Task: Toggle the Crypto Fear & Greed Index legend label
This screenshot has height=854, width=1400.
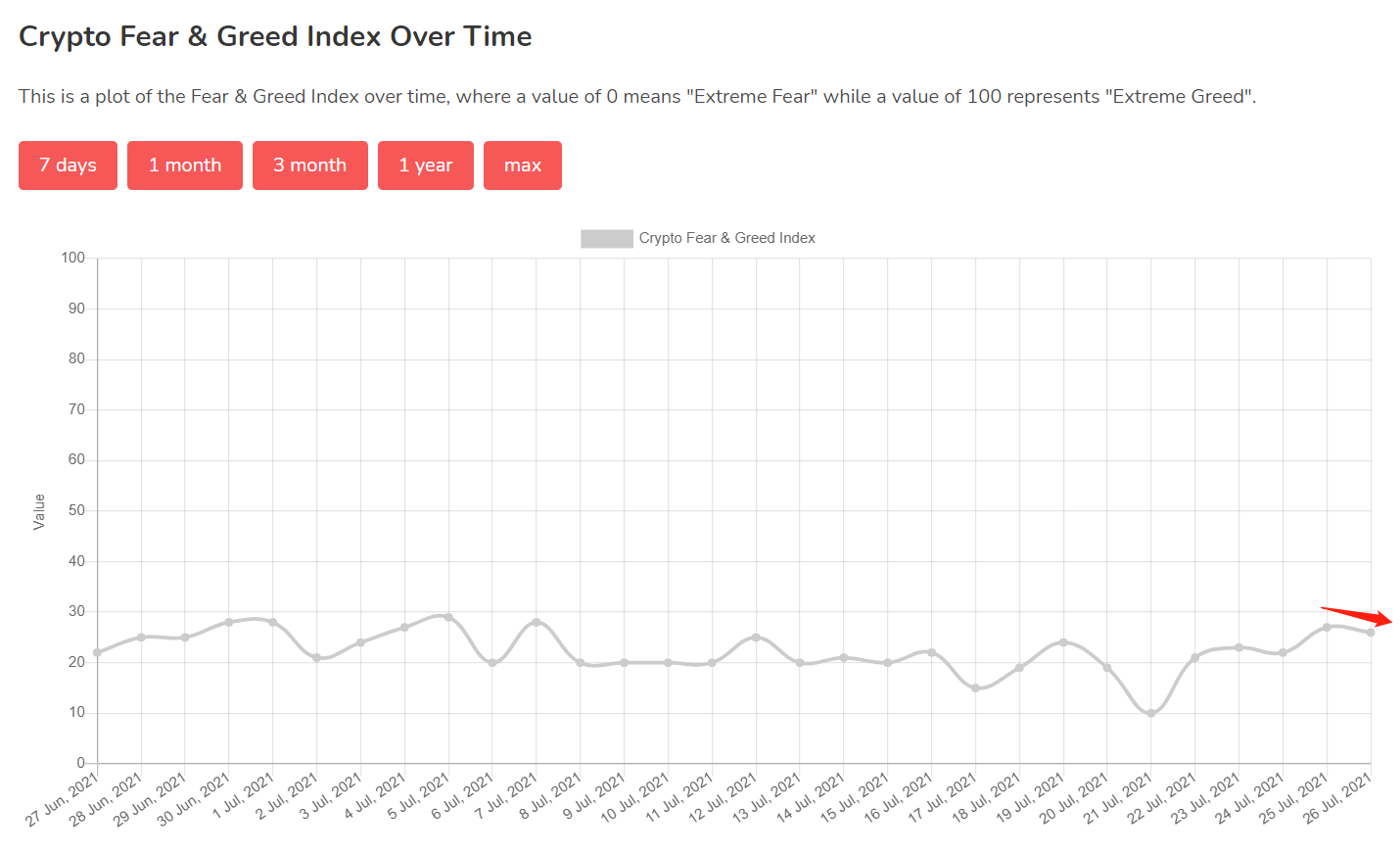Action: tap(726, 238)
